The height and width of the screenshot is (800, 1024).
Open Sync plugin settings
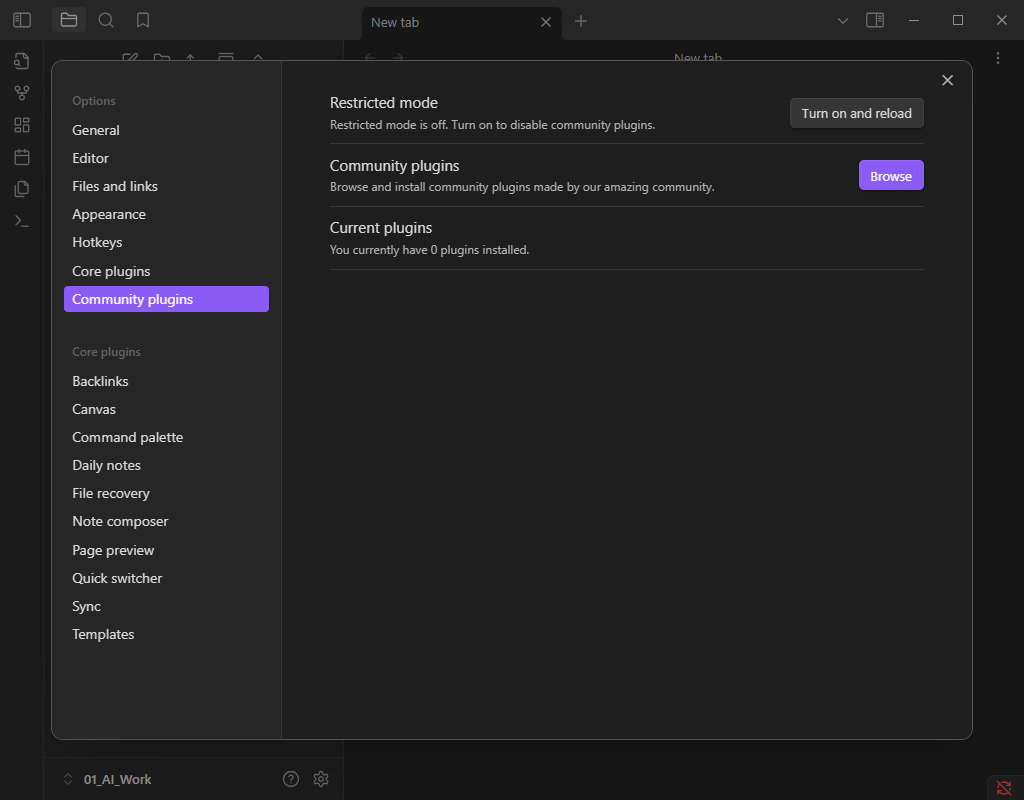click(x=166, y=607)
